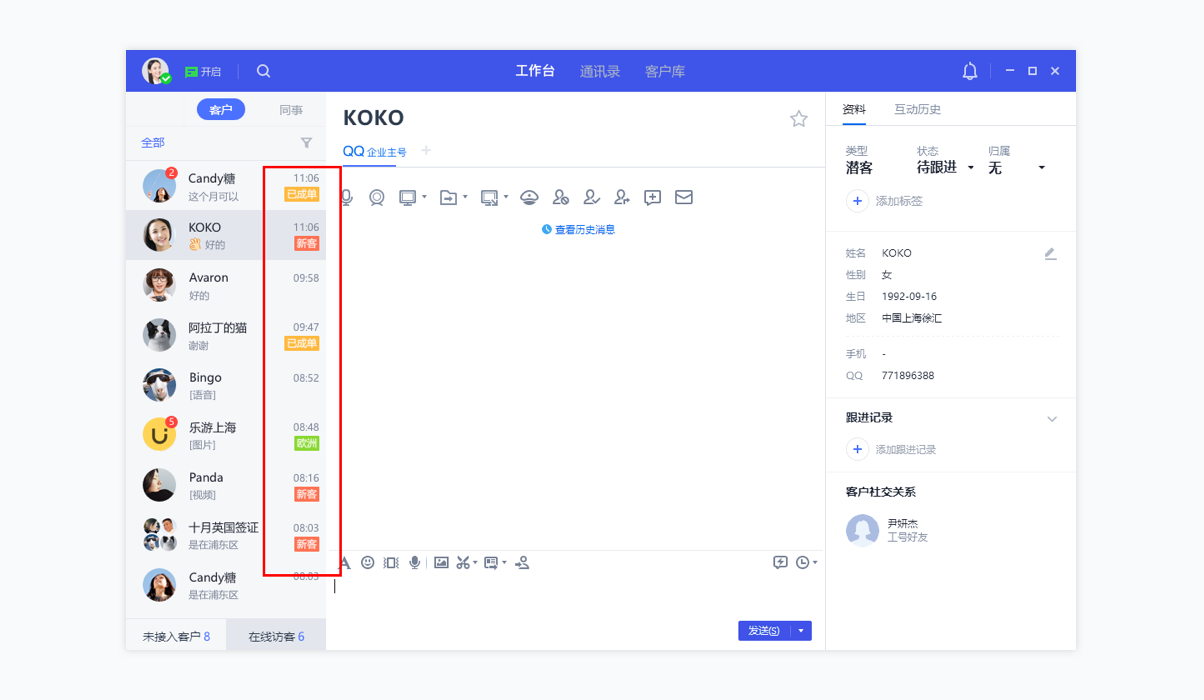The width and height of the screenshot is (1204, 700).
Task: Show 在线访客 list
Action: (x=276, y=636)
